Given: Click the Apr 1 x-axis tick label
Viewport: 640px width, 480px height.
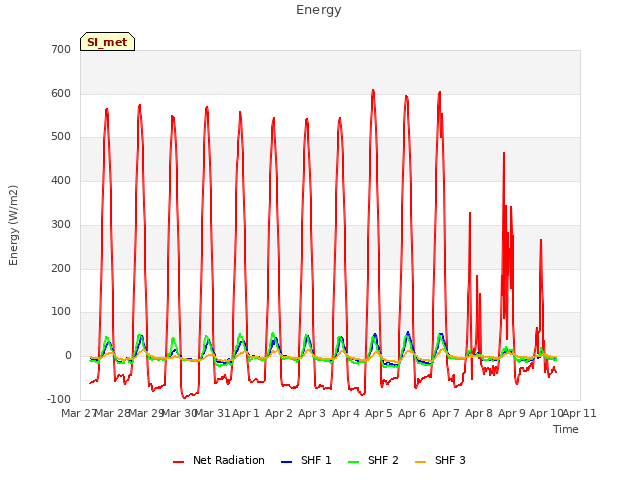Looking at the screenshot, I should click(x=246, y=413).
